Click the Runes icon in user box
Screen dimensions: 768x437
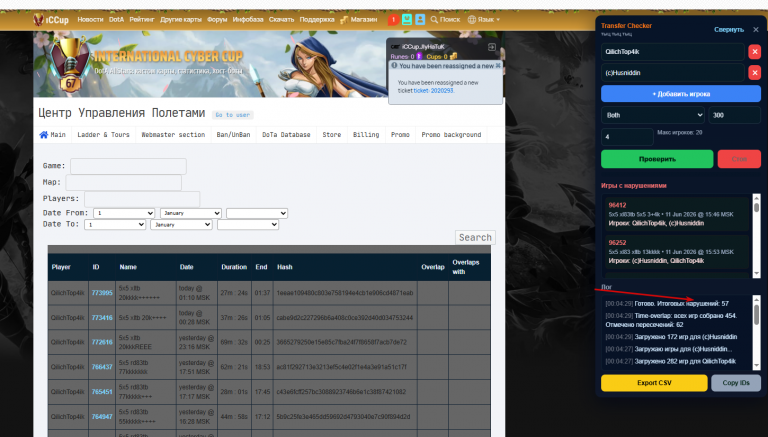tap(419, 56)
